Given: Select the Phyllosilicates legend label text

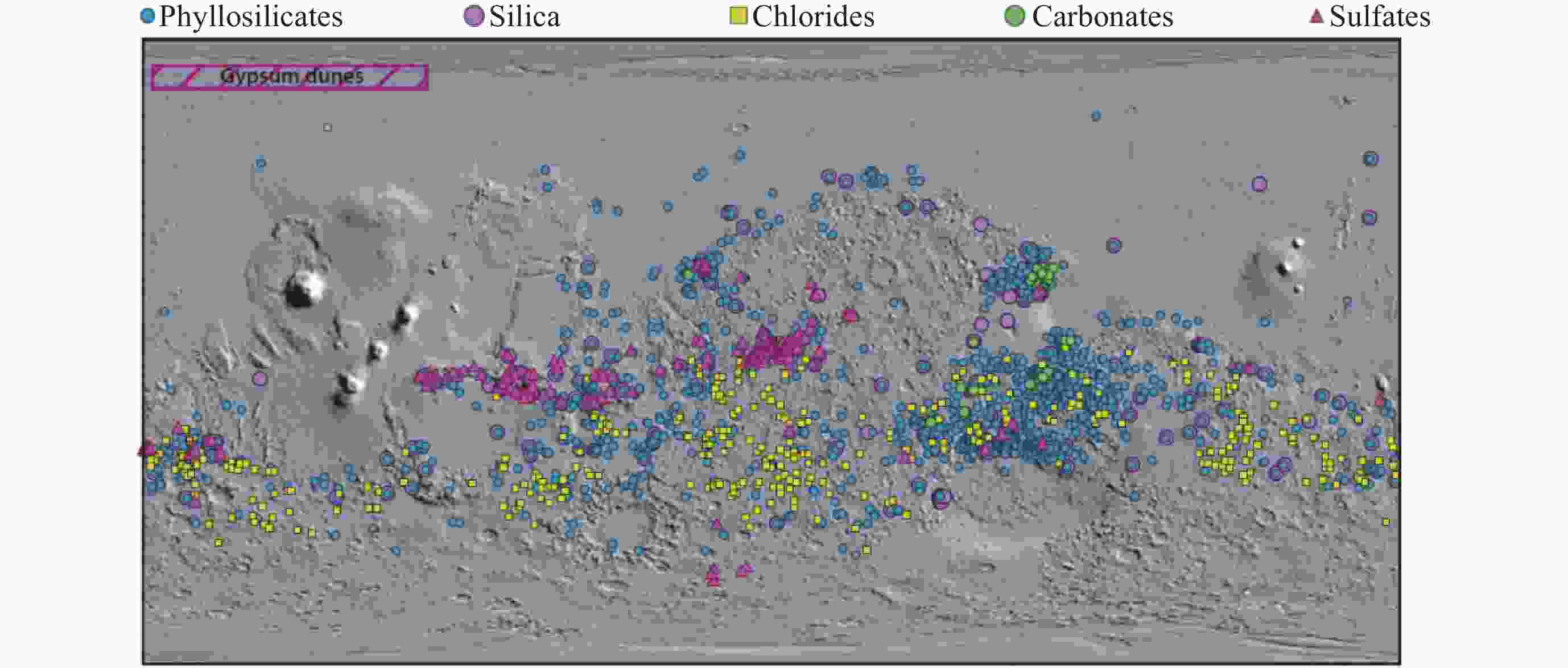Looking at the screenshot, I should pyautogui.click(x=251, y=17).
